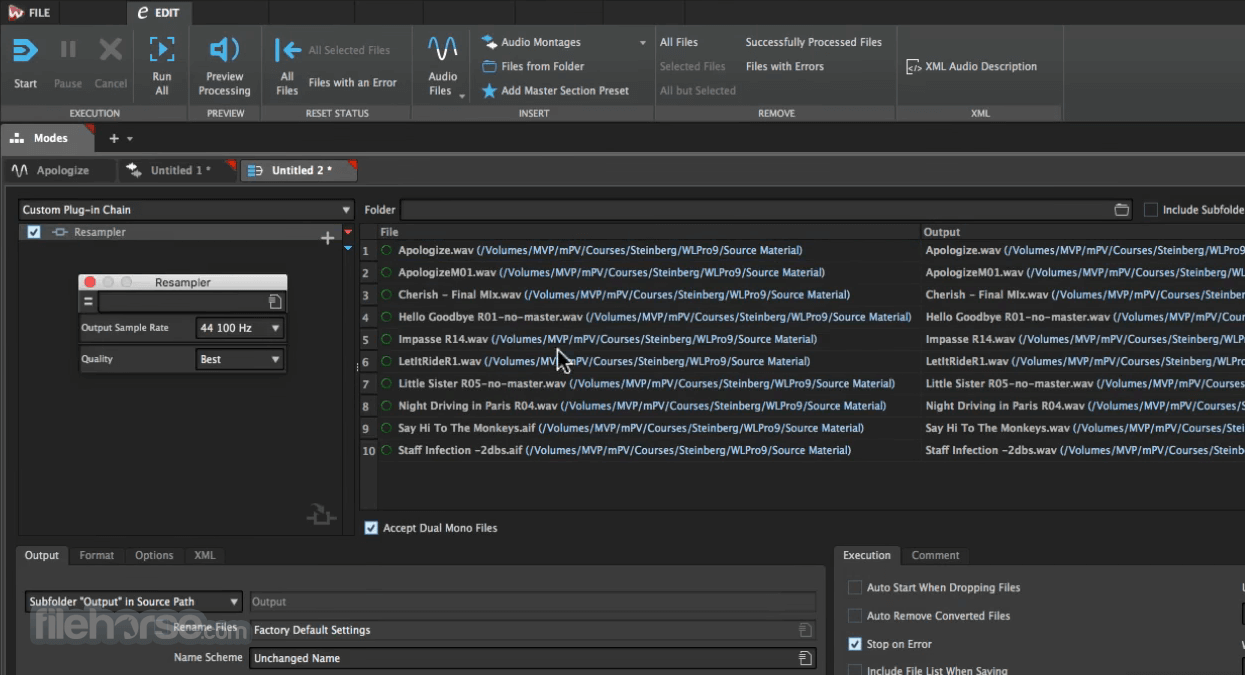Screen dimensions: 1245x675
Task: Close the Resampler plug-in window
Action: 90,283
